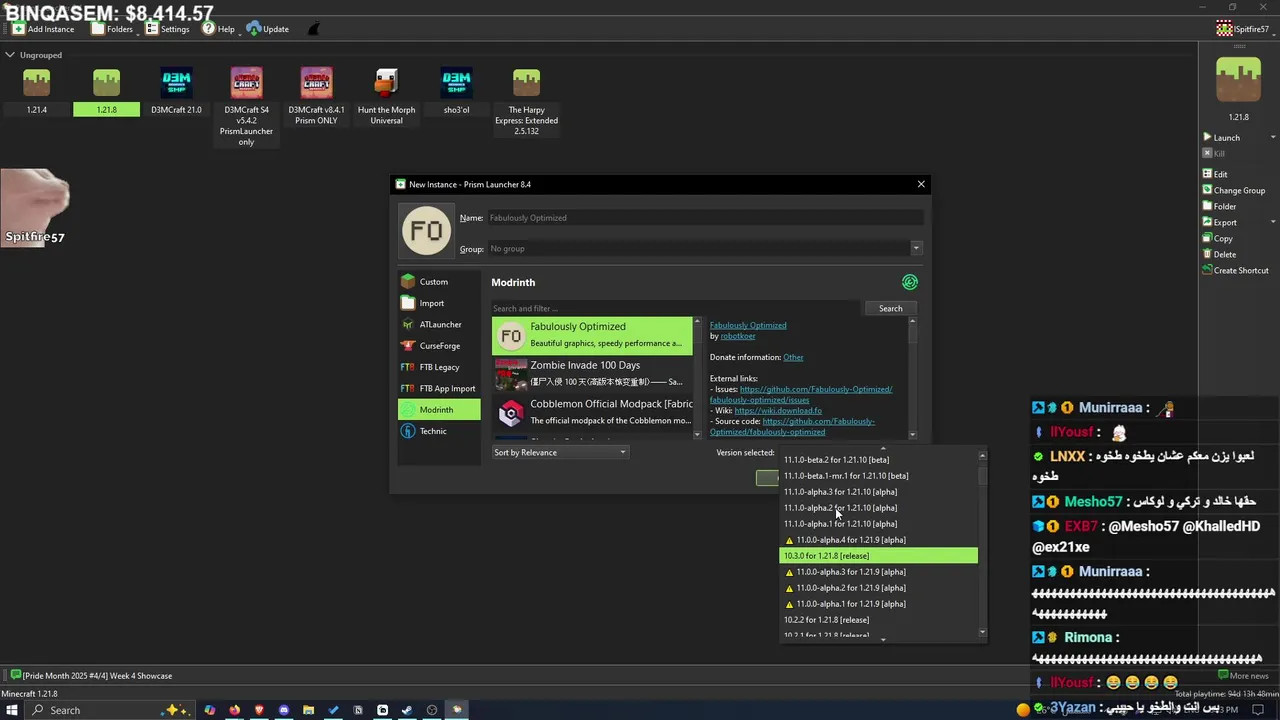Screen dimensions: 1280x720
Task: Select the Zombie Invade 100 Days modpack
Action: tap(593, 374)
